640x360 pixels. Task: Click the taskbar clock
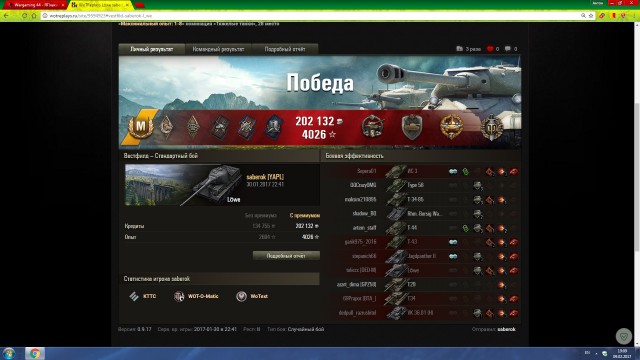click(622, 353)
